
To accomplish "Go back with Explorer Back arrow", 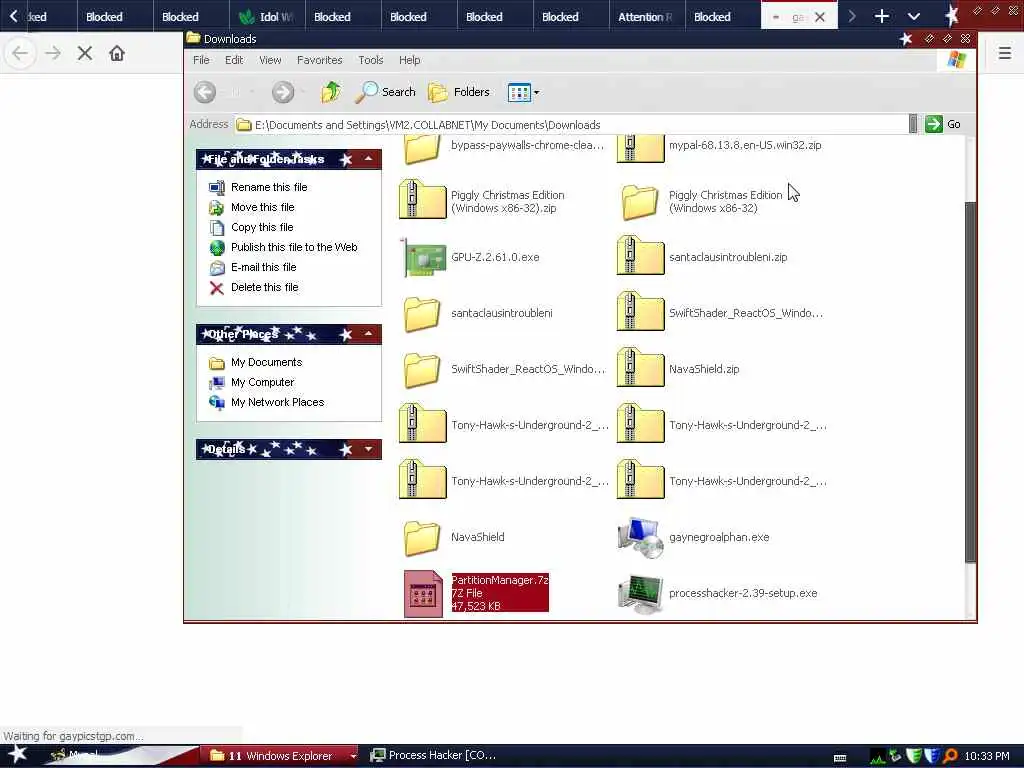I will pyautogui.click(x=205, y=92).
